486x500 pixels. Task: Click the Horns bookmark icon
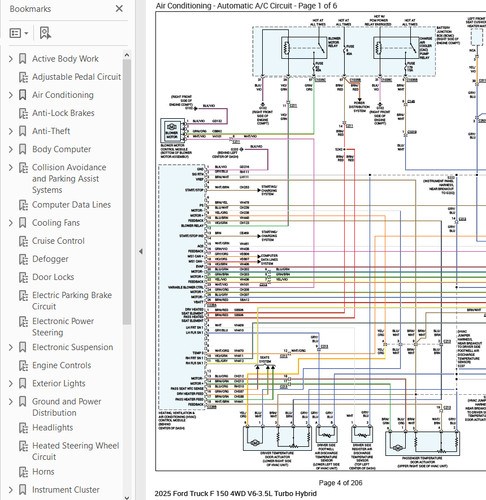pyautogui.click(x=23, y=472)
